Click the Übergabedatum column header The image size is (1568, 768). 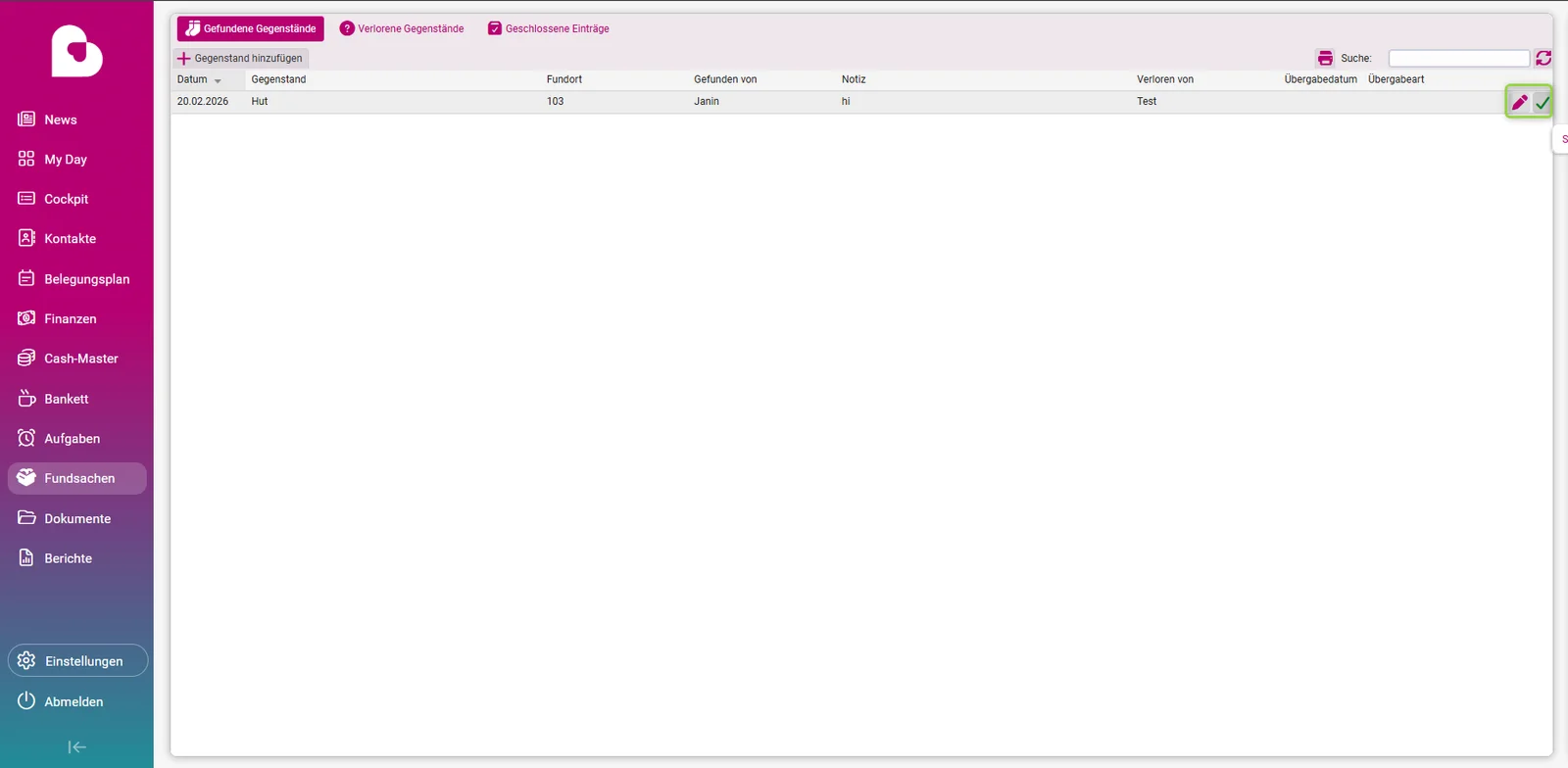click(1320, 79)
